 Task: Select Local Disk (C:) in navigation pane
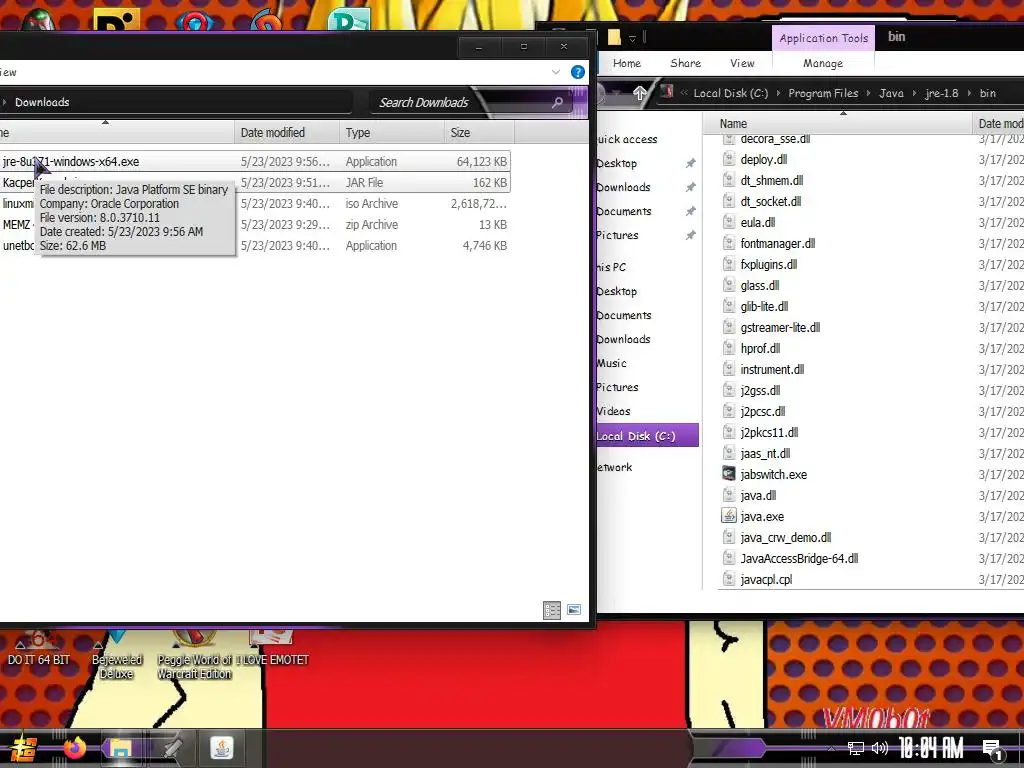tap(647, 436)
